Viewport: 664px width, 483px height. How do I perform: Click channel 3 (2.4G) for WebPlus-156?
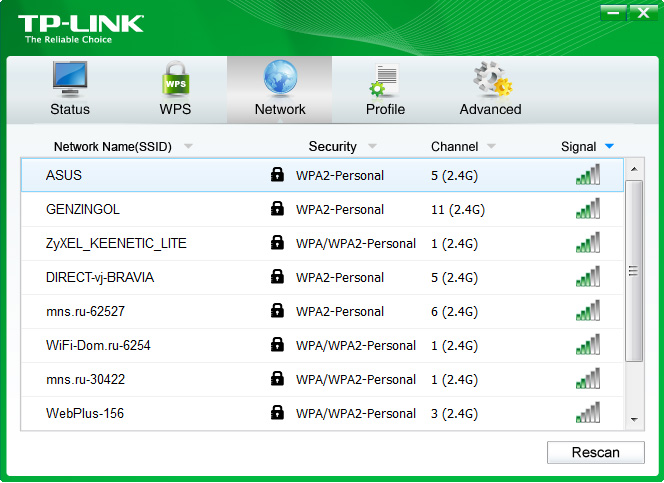click(454, 414)
